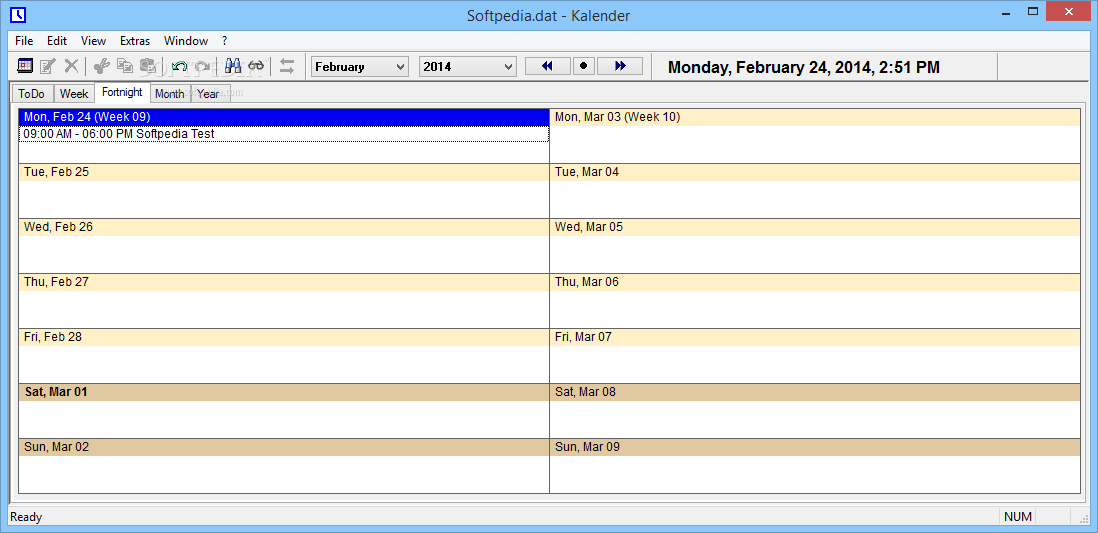
Task: Open the Extras menu
Action: tap(135, 41)
